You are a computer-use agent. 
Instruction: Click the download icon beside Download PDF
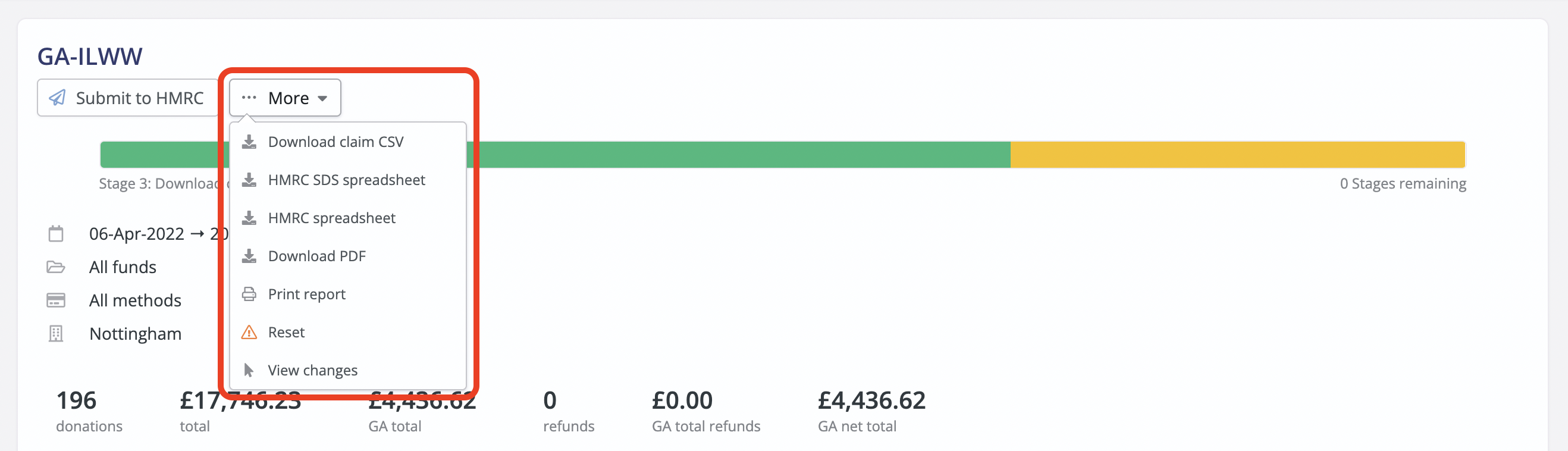pos(249,256)
